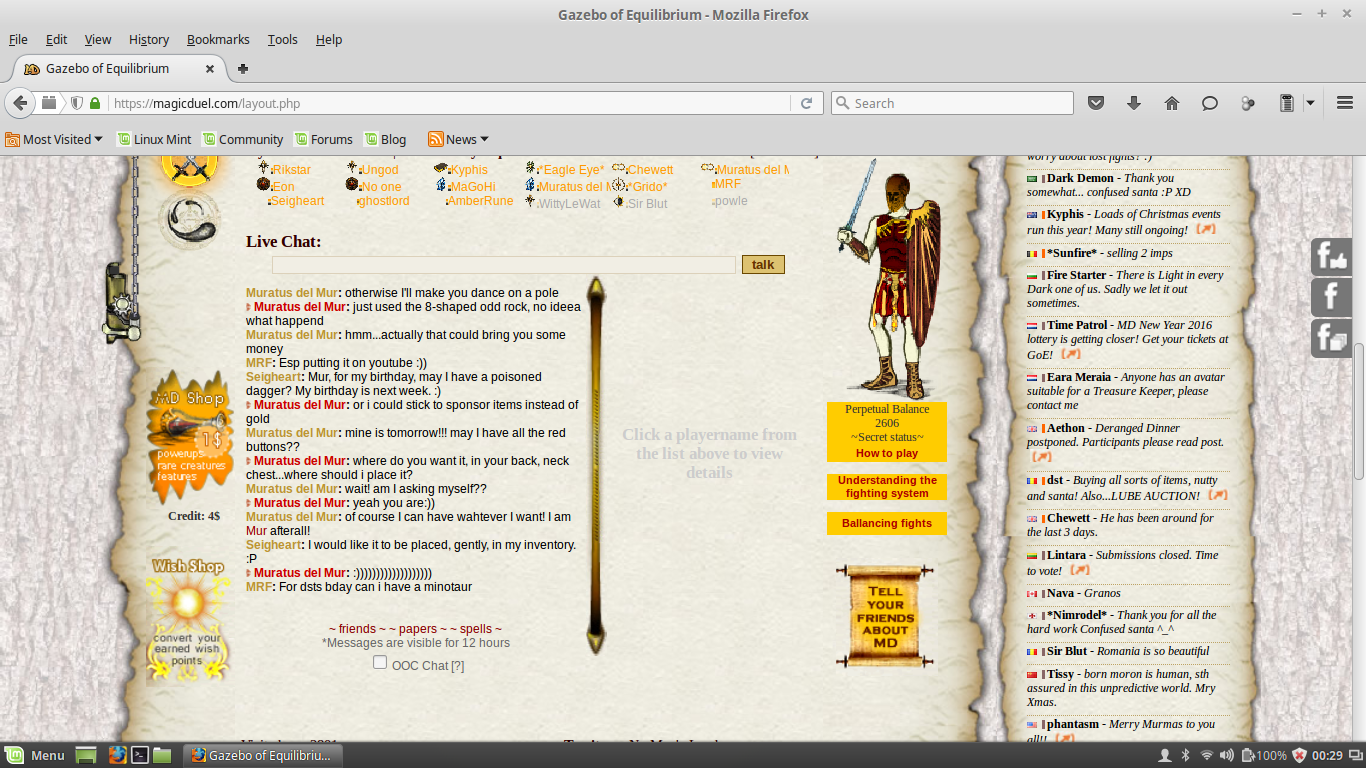Click the Facebook share sidebar icon
The image size is (1366, 768).
pos(1331,338)
